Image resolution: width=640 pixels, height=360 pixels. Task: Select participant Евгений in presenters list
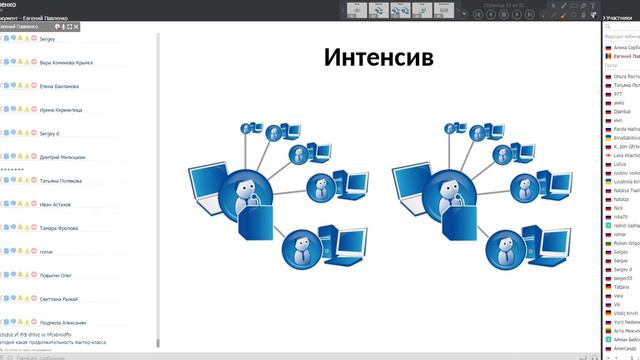[x=622, y=56]
